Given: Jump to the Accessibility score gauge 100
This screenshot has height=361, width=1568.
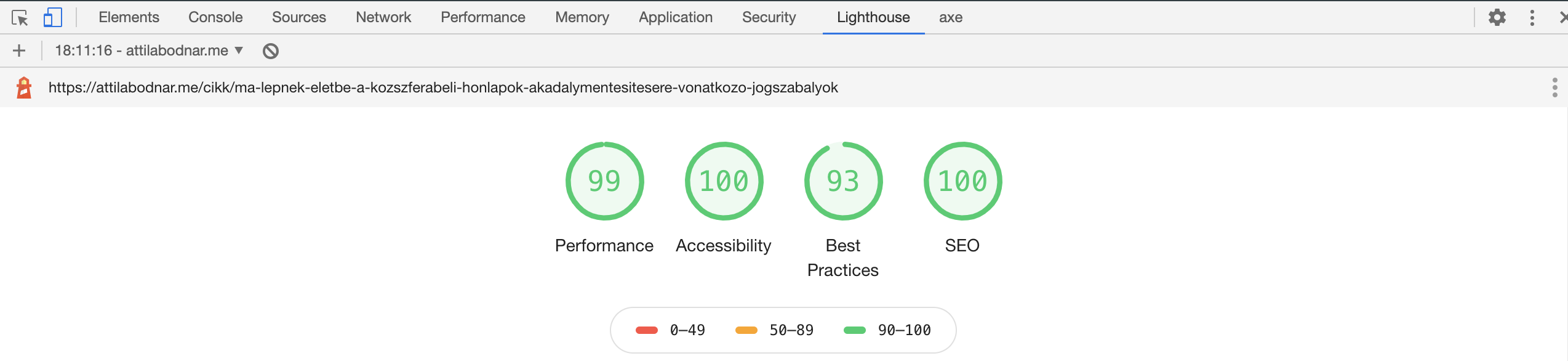Looking at the screenshot, I should tap(724, 181).
